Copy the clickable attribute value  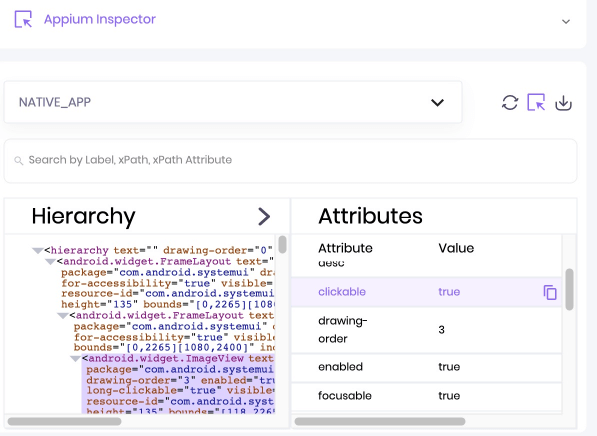pyautogui.click(x=550, y=292)
